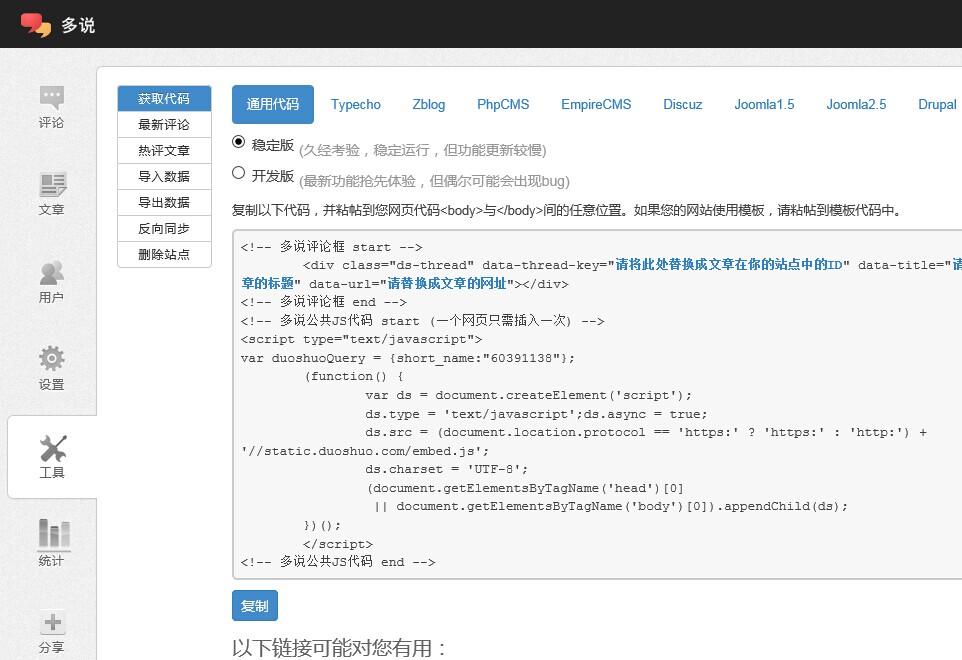Image resolution: width=962 pixels, height=660 pixels.
Task: Click the 多说公共JS代码 end comment line
Action: (x=337, y=562)
